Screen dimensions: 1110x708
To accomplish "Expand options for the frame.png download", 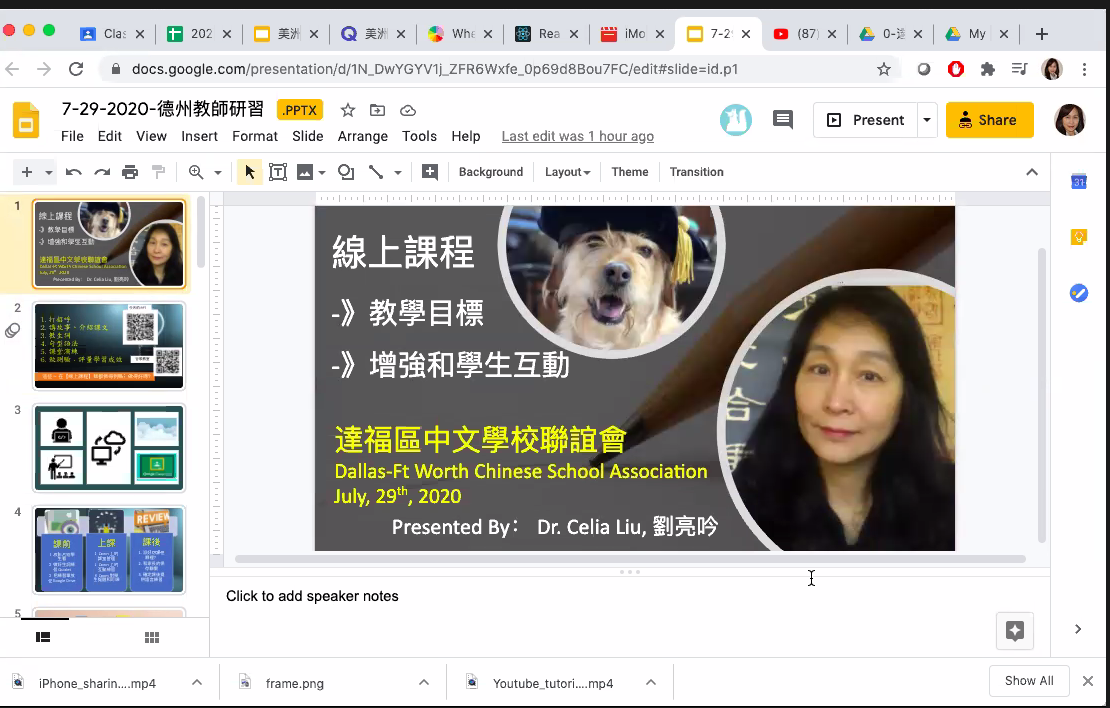I will (426, 683).
